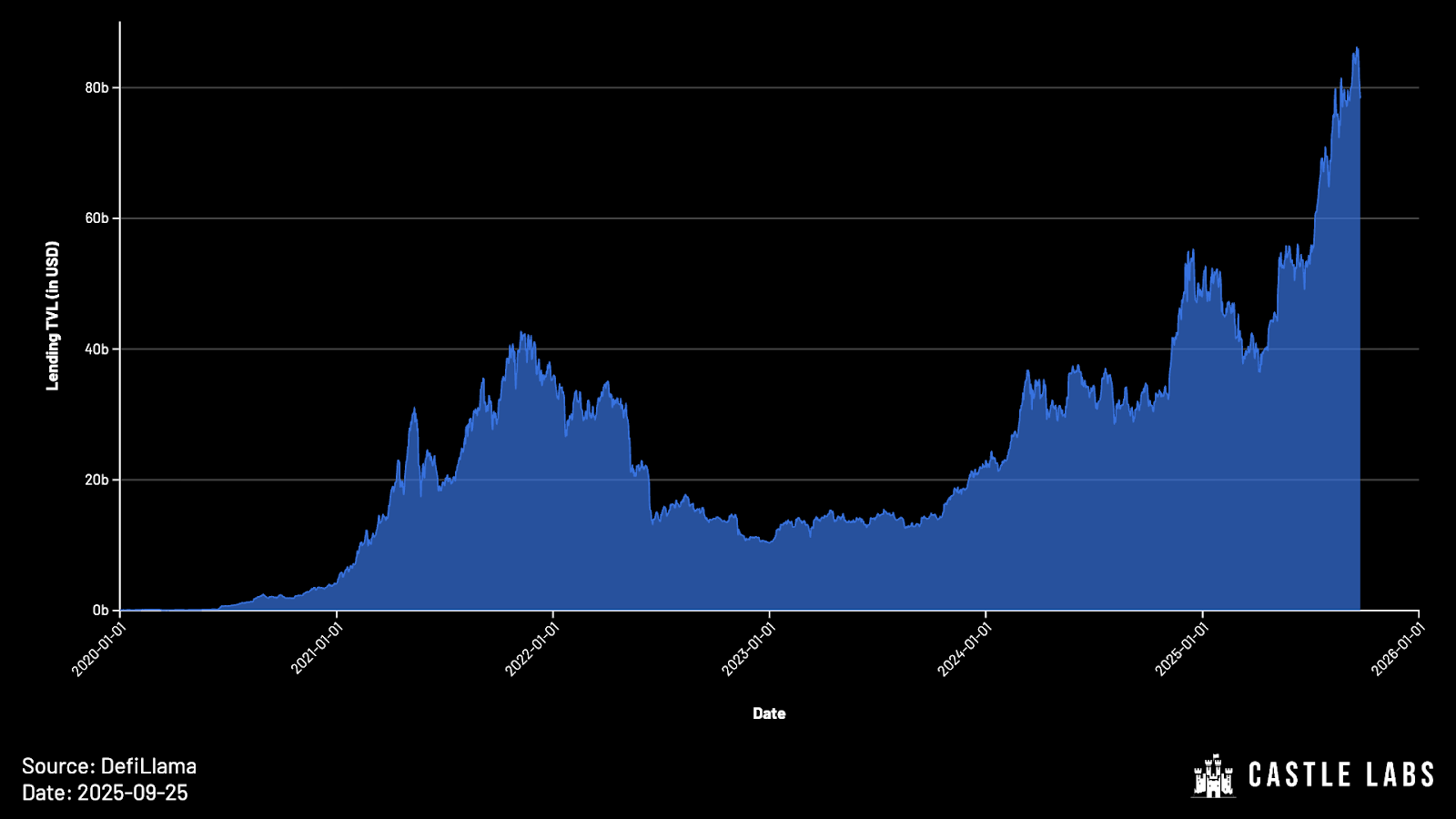Click the "Lending TVL (in USD)" axis title

(x=53, y=316)
